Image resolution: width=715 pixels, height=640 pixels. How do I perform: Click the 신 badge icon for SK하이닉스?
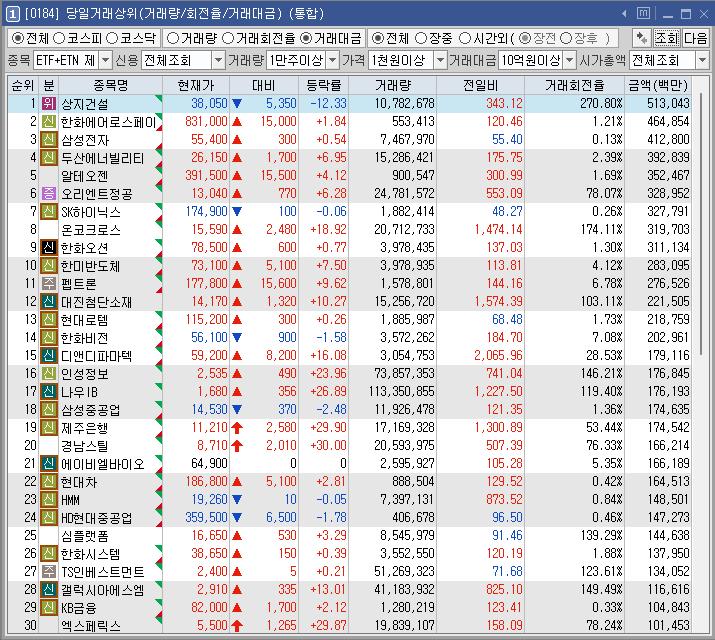pos(49,212)
